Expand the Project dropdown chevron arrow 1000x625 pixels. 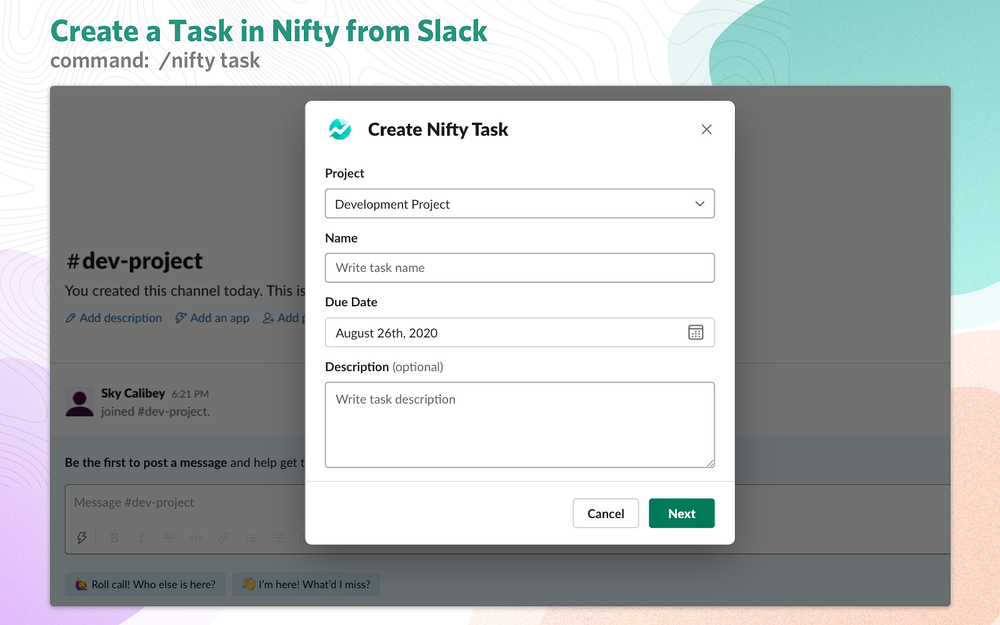[x=700, y=204]
